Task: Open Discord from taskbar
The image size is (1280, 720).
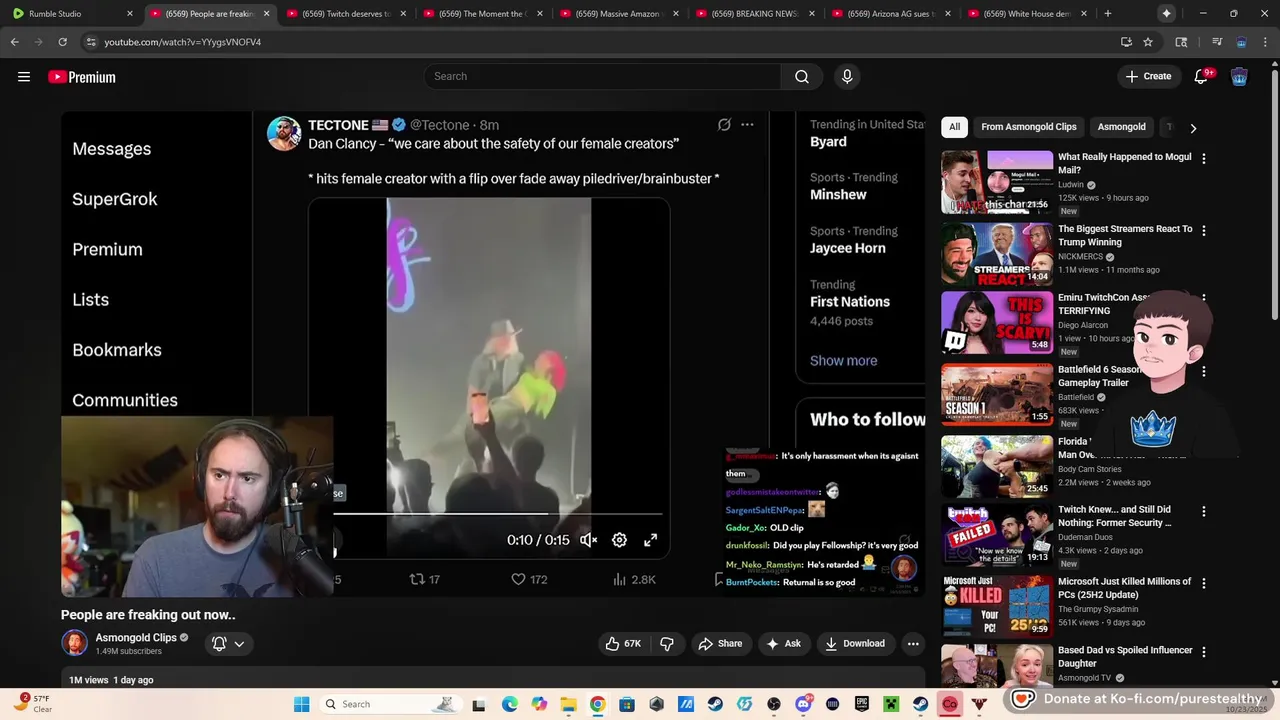Action: point(803,704)
